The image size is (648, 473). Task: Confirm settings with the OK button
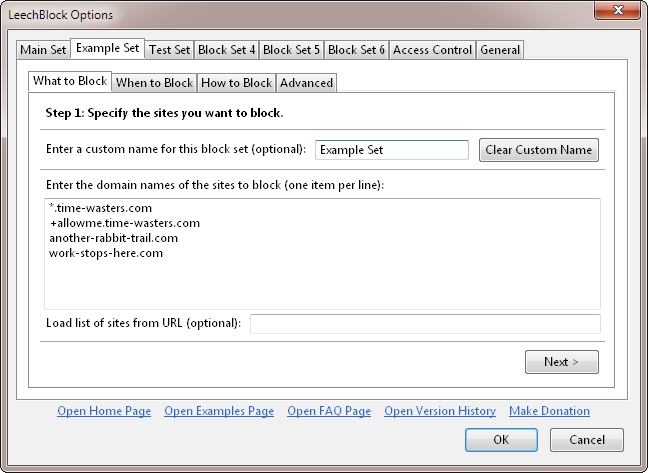tap(501, 440)
